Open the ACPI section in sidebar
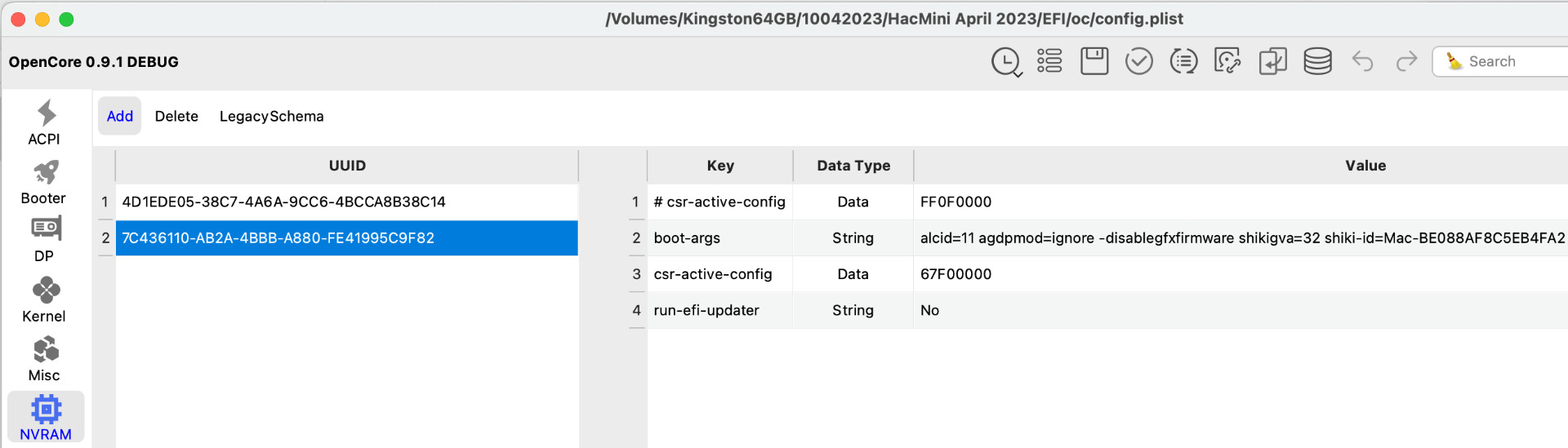This screenshot has width=1568, height=448. (45, 122)
